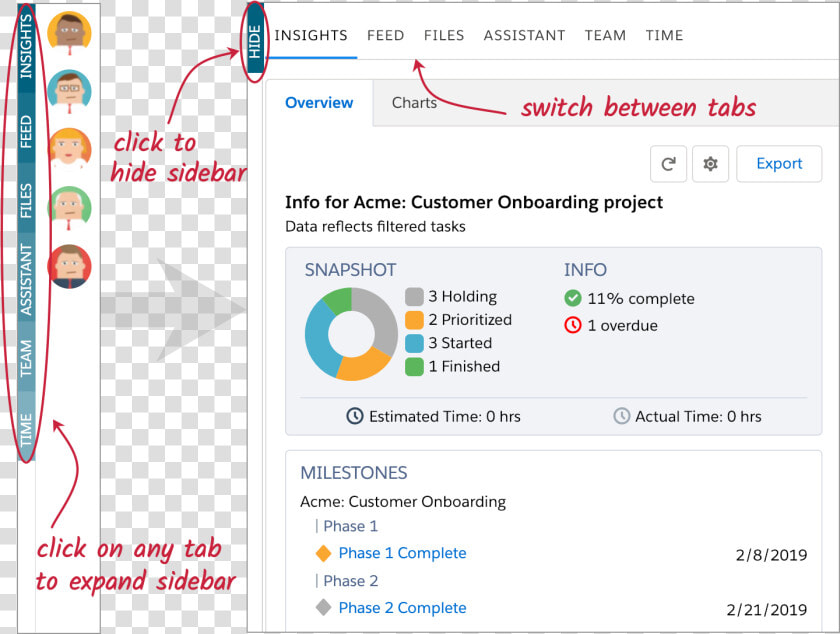
Task: Open the Phase 2 Complete milestone link
Action: point(402,608)
